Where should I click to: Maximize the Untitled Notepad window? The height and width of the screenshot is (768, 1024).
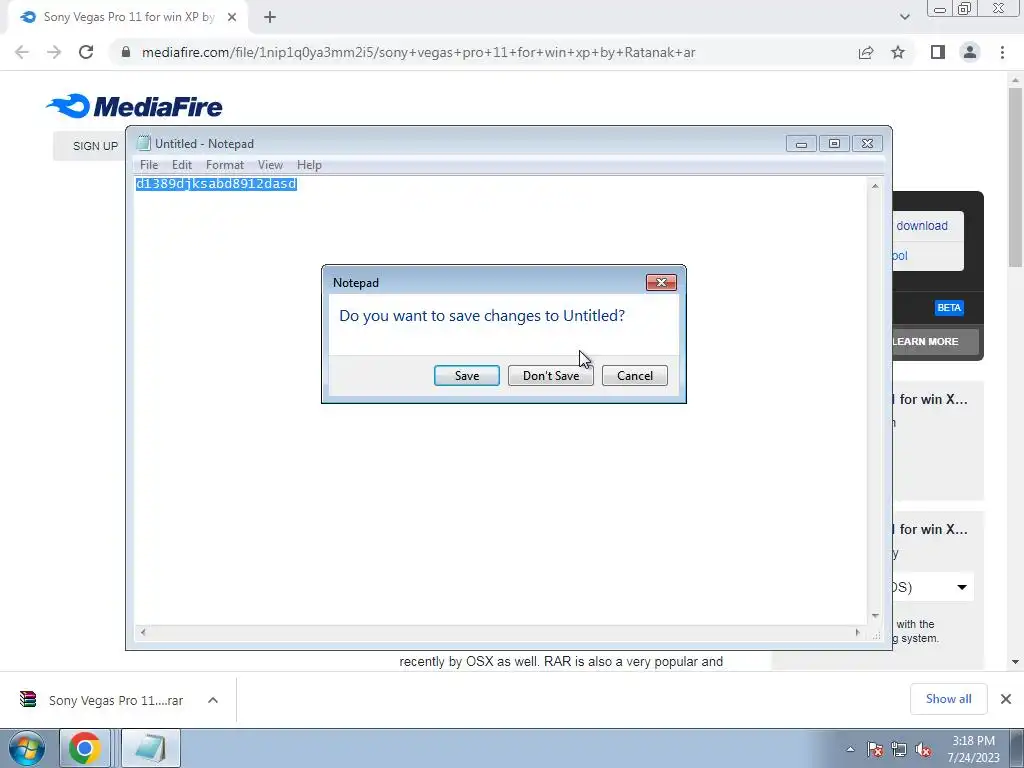tap(834, 144)
